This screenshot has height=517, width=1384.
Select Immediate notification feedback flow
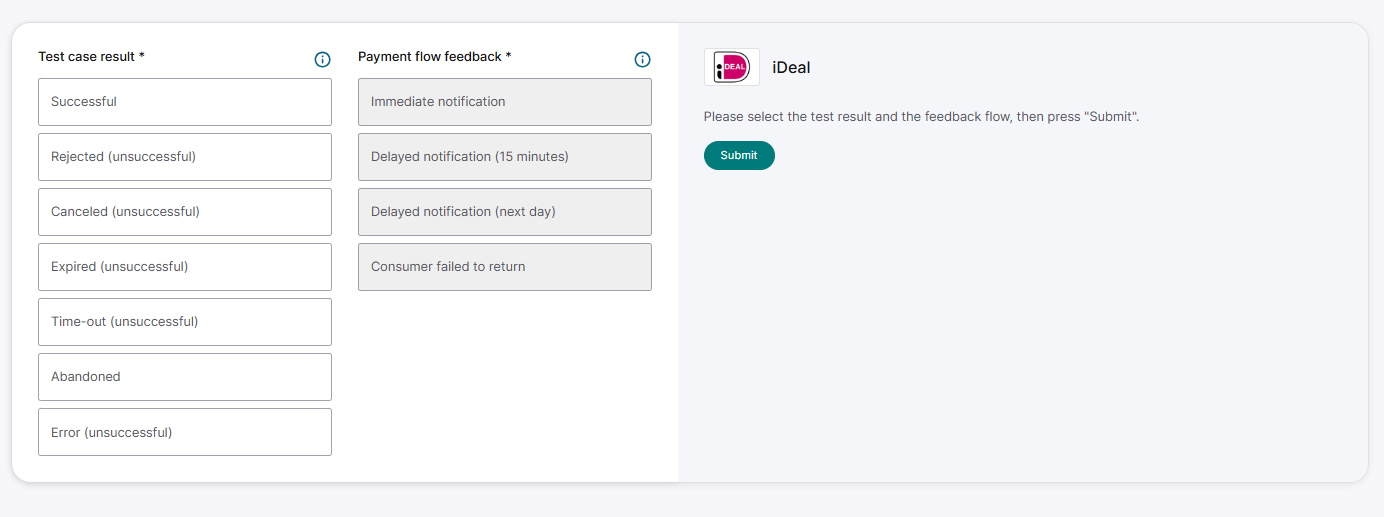505,102
